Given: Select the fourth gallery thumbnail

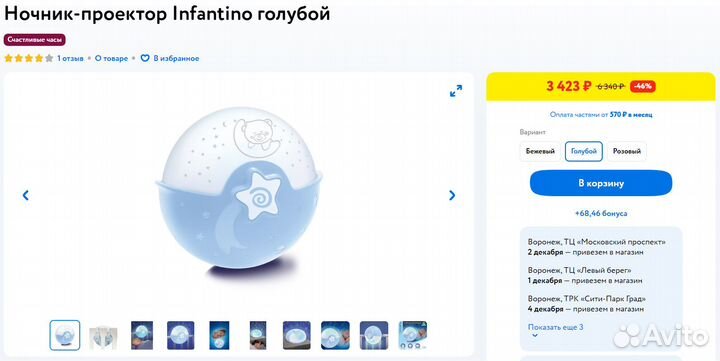Looking at the screenshot, I should pyautogui.click(x=180, y=335).
